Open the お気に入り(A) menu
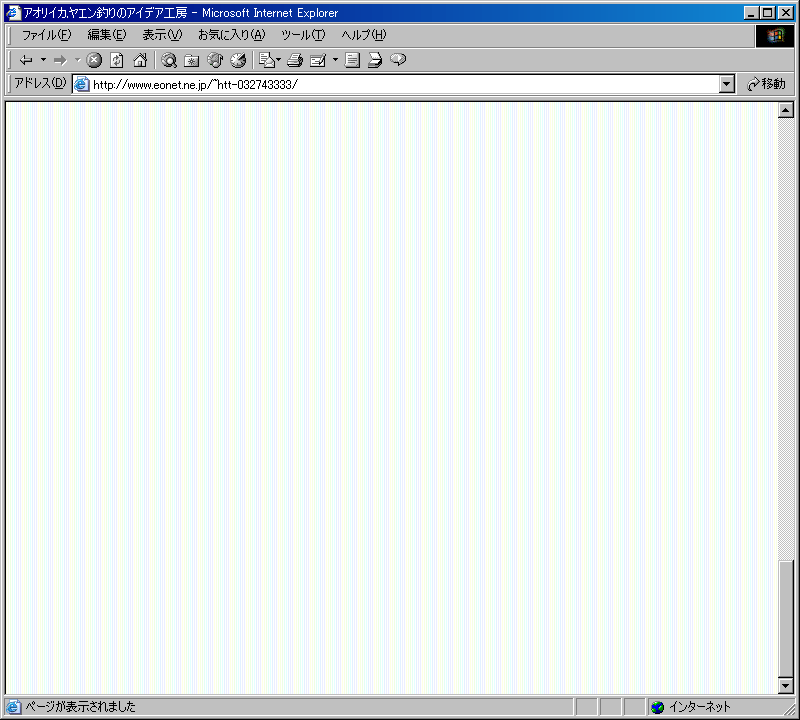The width and height of the screenshot is (800, 720). pyautogui.click(x=232, y=35)
